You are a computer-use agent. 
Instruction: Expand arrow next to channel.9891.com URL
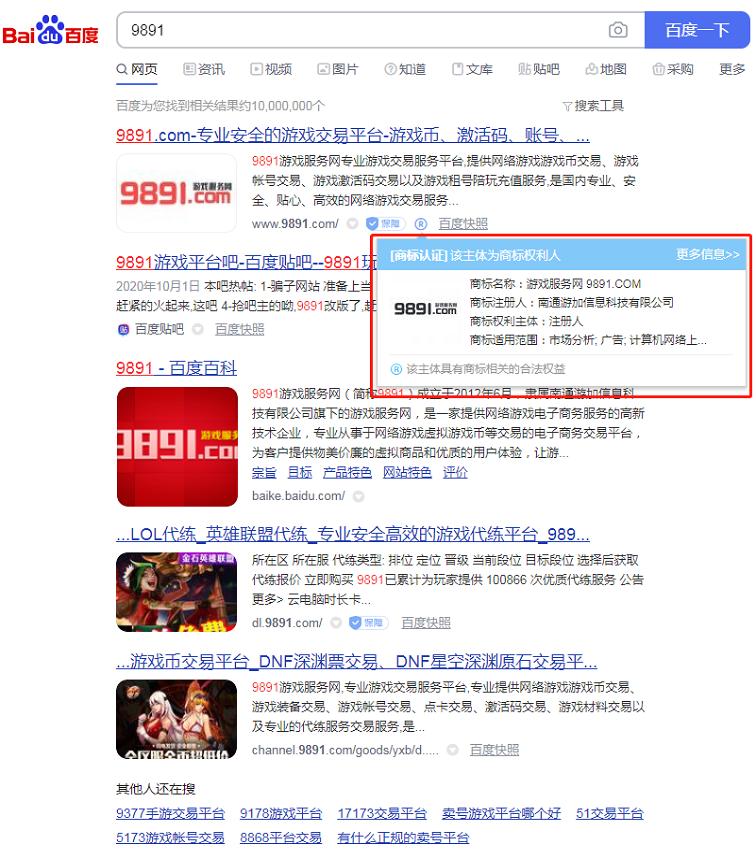coord(453,750)
